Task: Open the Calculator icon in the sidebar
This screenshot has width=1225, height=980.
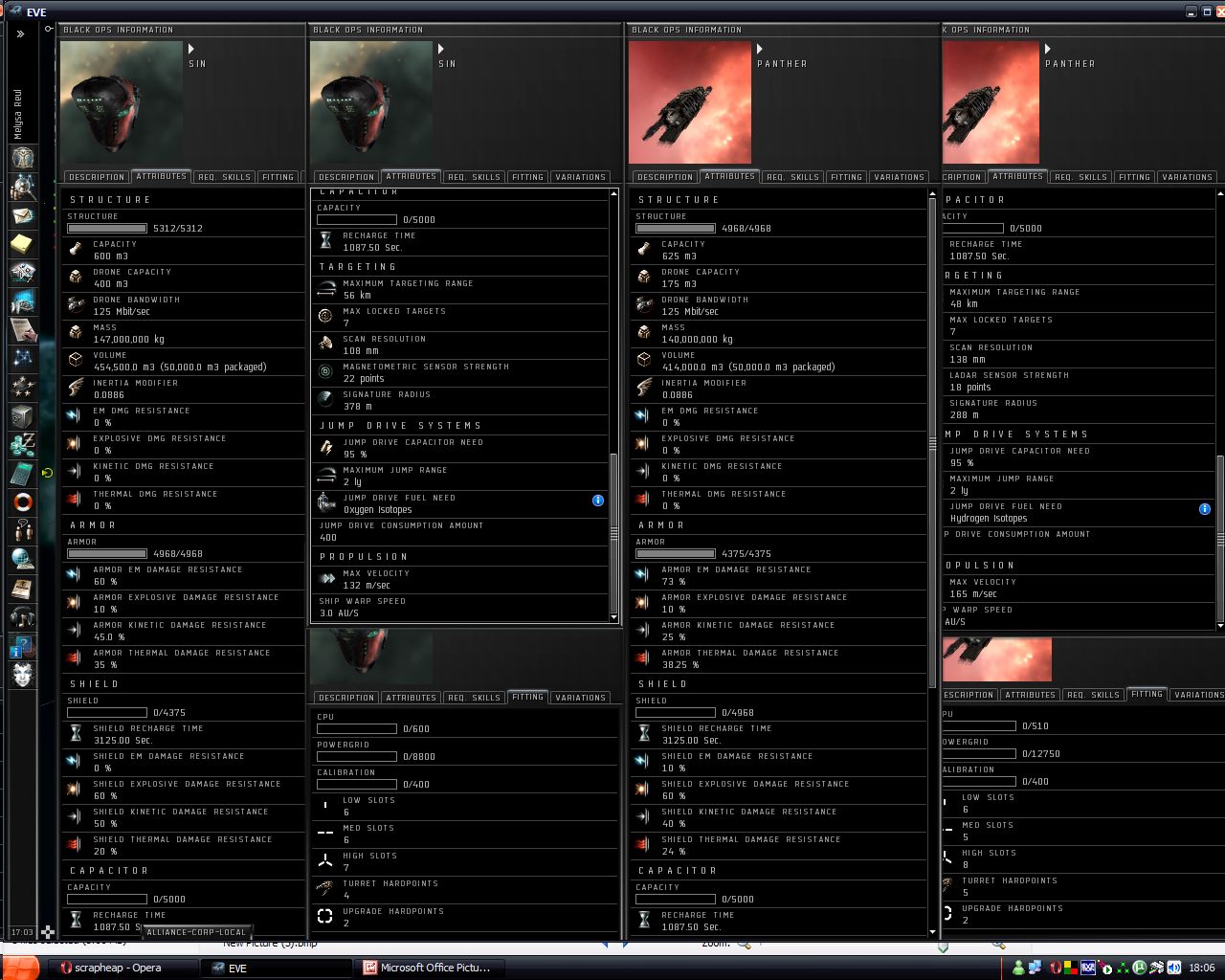Action: [x=23, y=473]
